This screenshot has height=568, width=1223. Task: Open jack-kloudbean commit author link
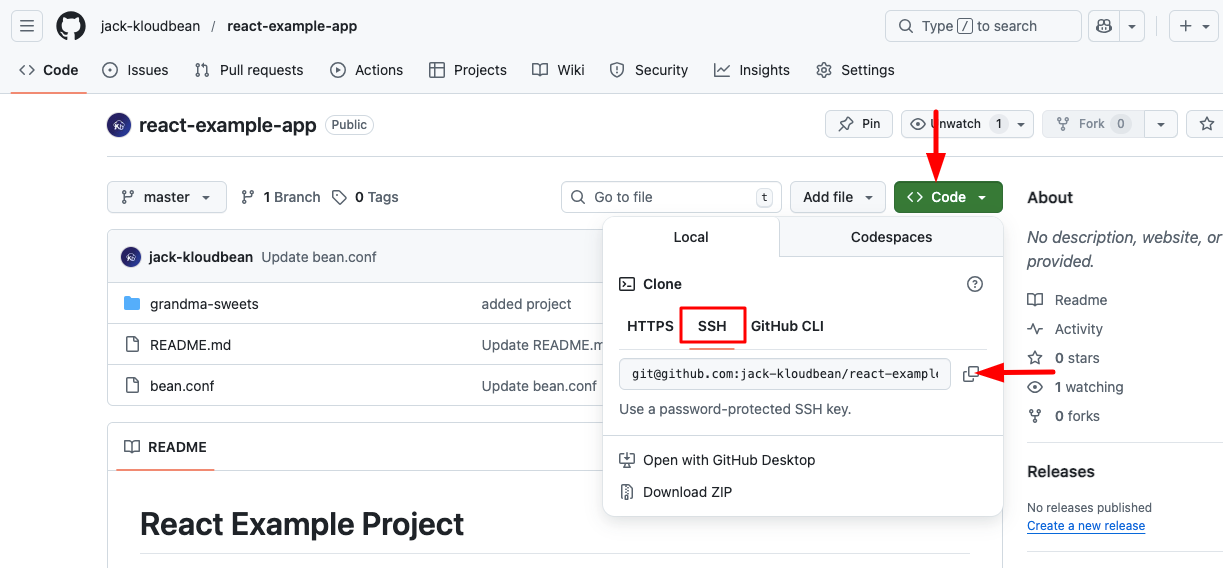[x=201, y=257]
